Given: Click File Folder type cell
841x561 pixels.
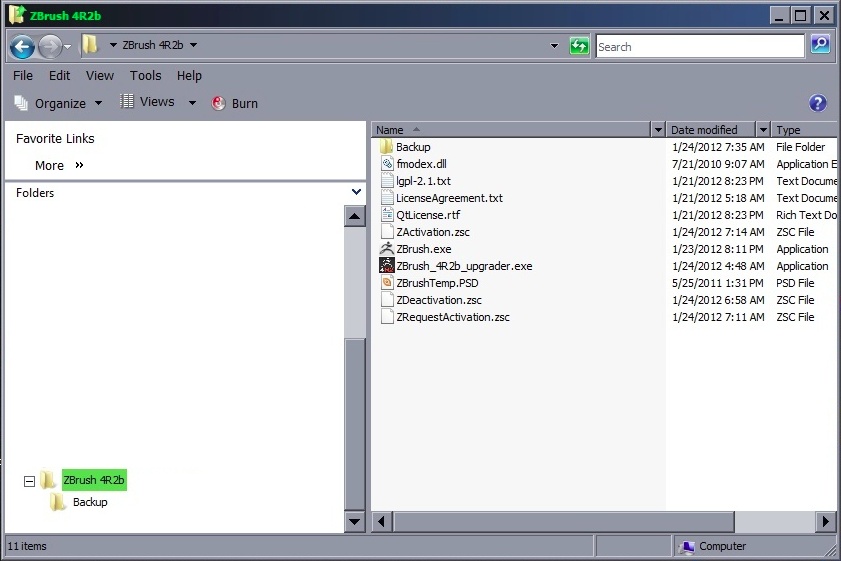Looking at the screenshot, I should [x=800, y=146].
